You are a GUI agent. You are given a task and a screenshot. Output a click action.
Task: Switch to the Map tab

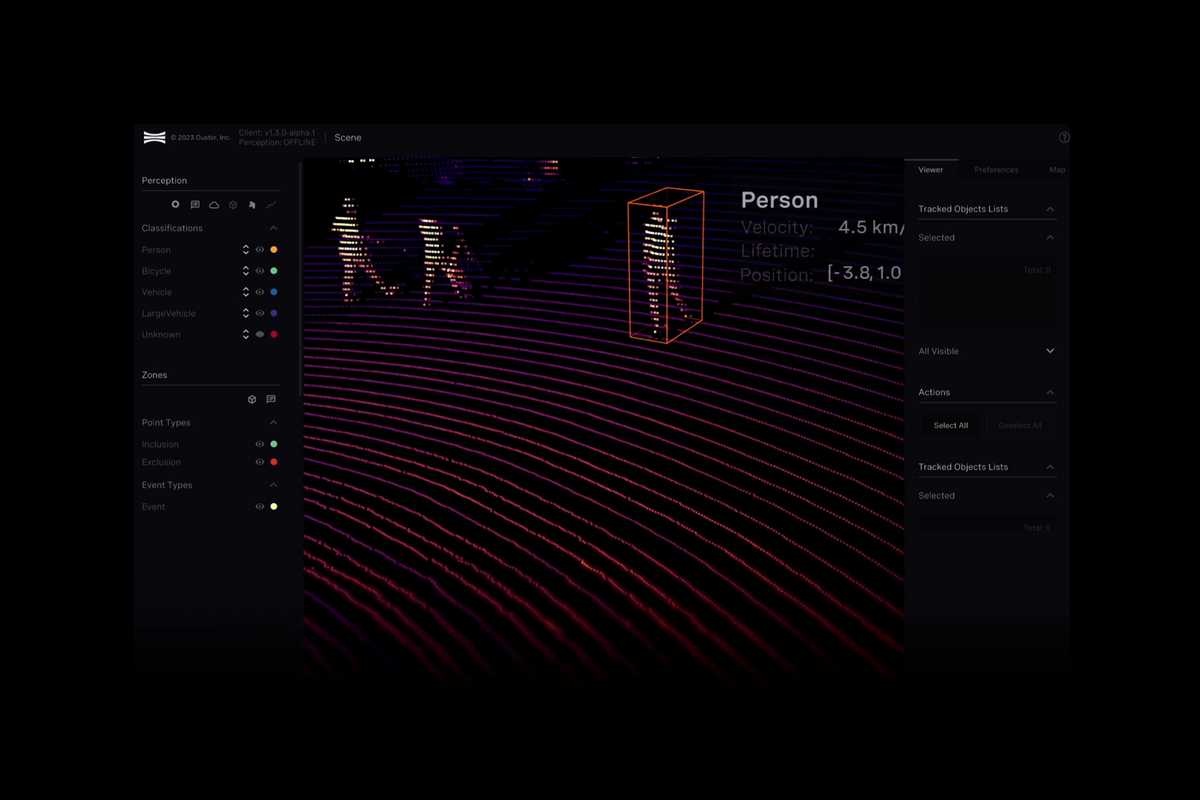1057,170
